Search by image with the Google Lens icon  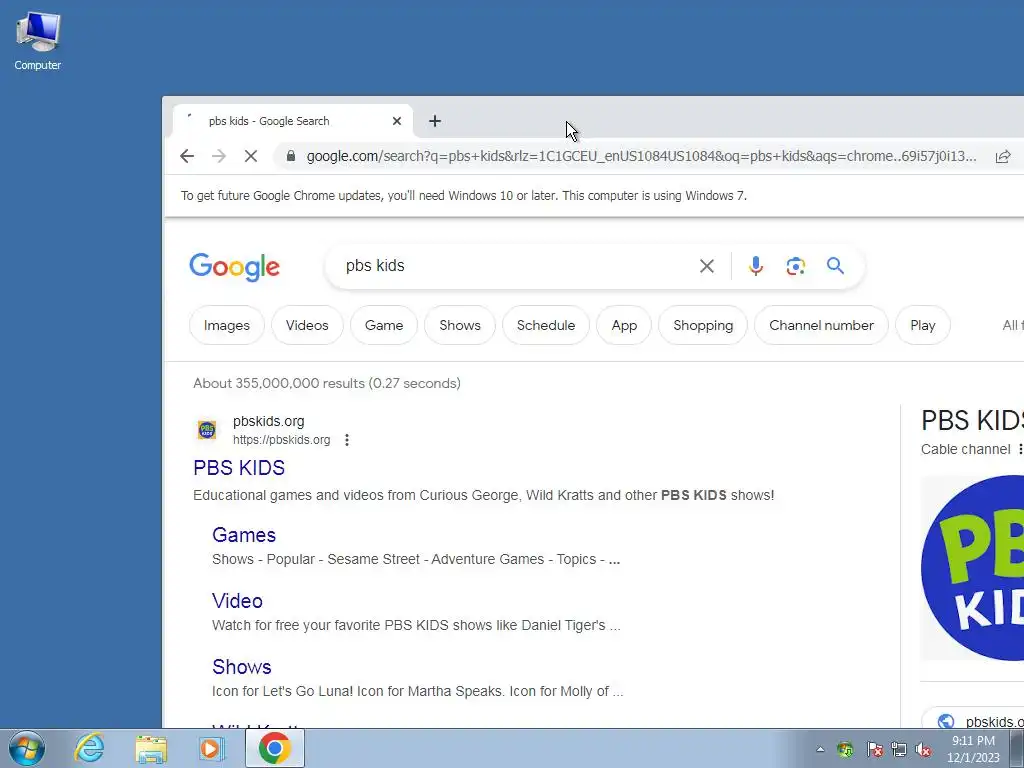pos(795,266)
